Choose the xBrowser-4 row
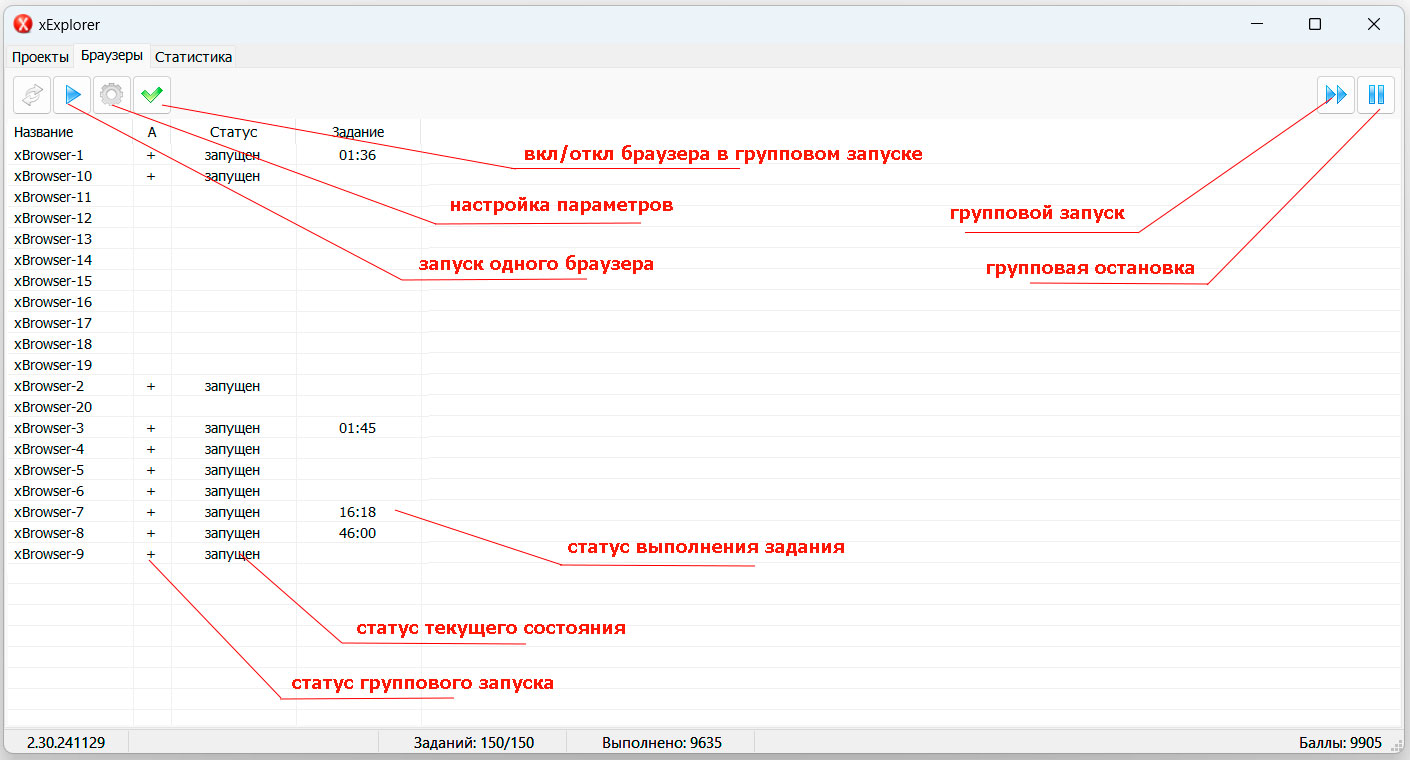The width and height of the screenshot is (1410, 760). [214, 449]
